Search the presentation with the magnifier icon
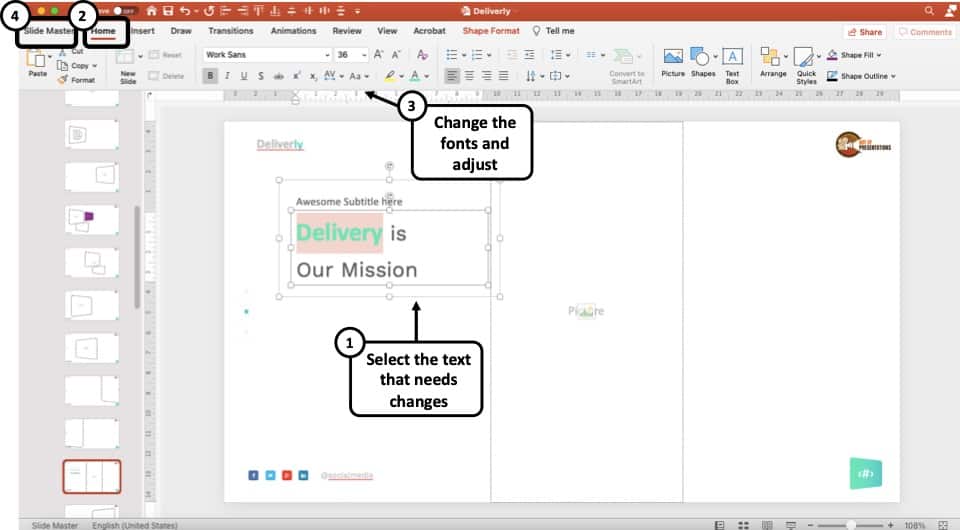 point(929,10)
